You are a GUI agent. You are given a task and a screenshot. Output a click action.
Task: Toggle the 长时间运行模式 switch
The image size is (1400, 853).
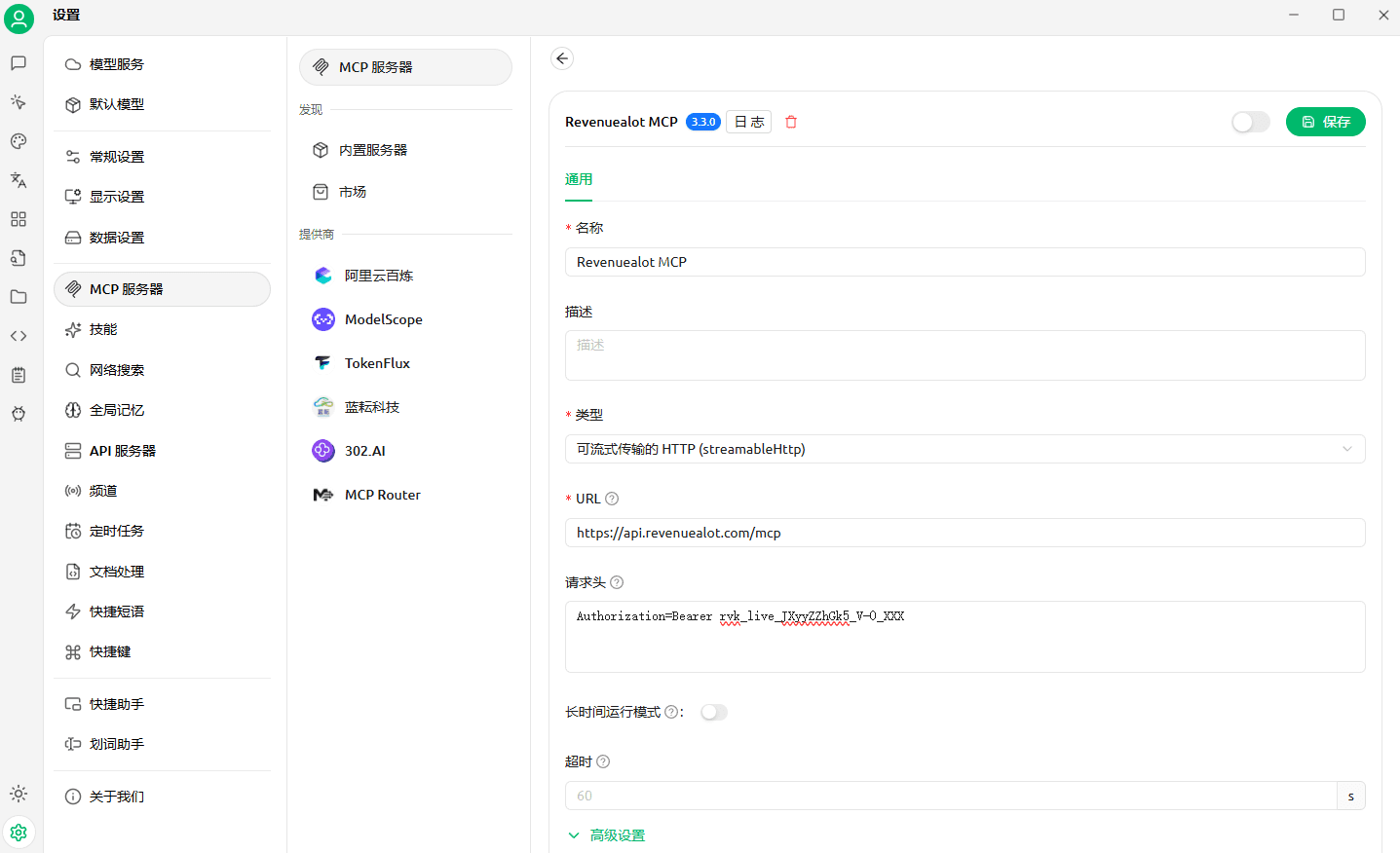(714, 712)
